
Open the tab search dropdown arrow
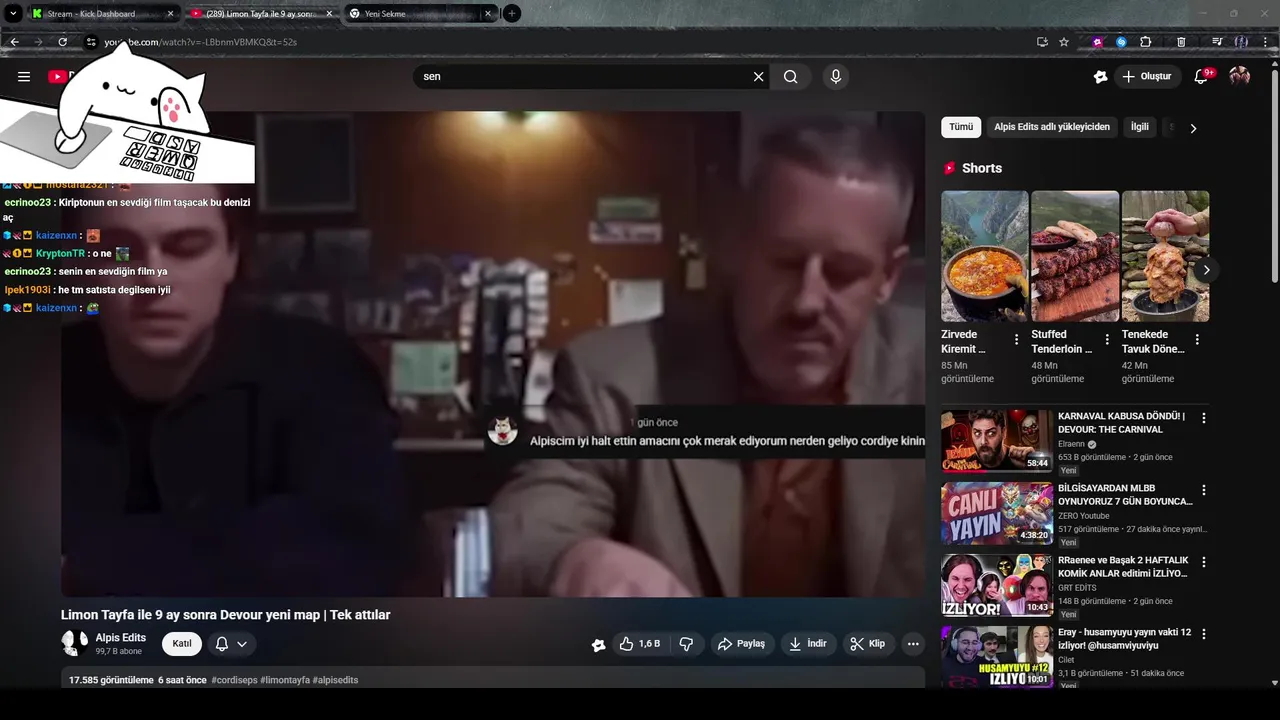13,13
